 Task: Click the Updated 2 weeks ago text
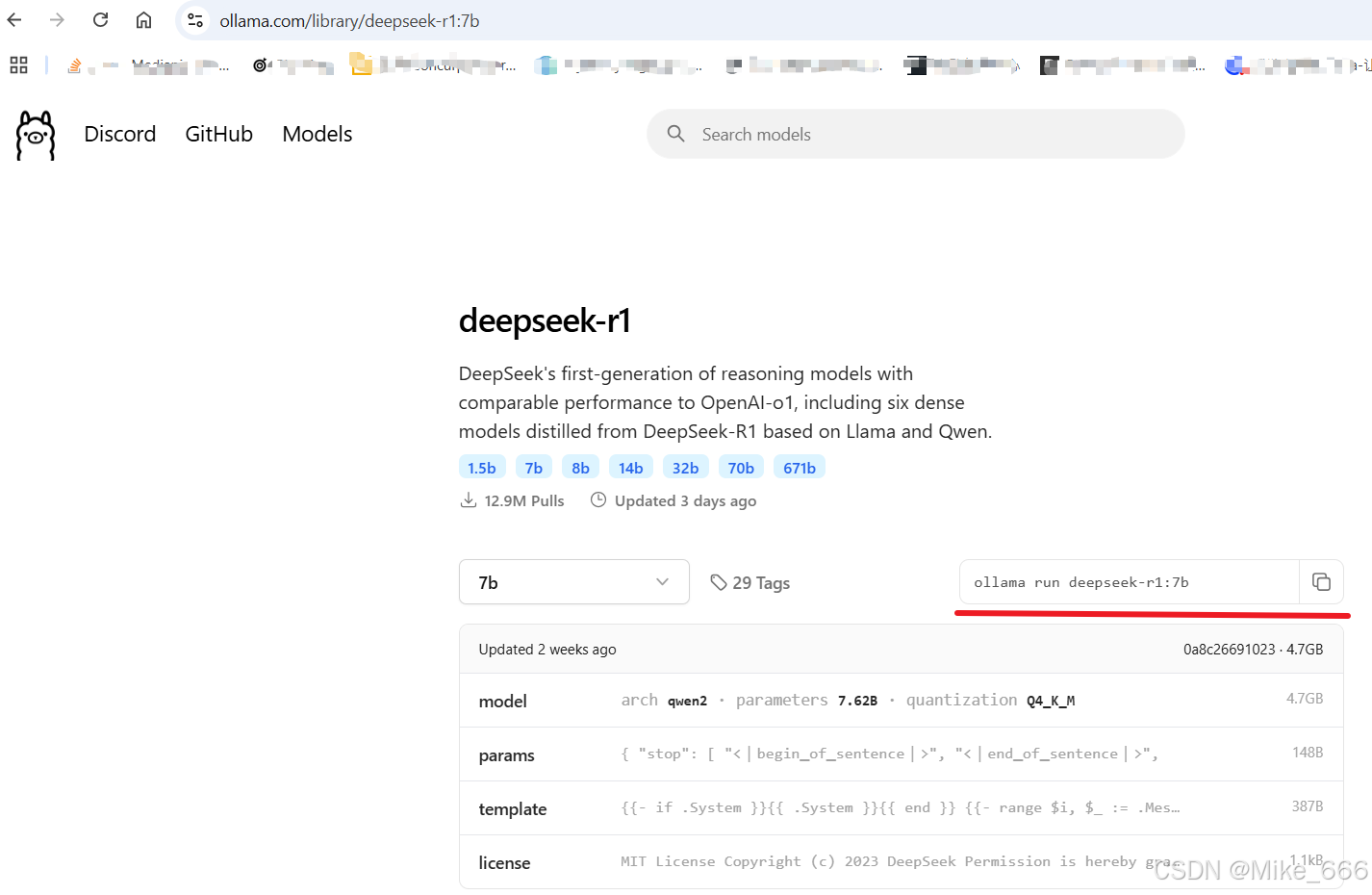coord(547,650)
